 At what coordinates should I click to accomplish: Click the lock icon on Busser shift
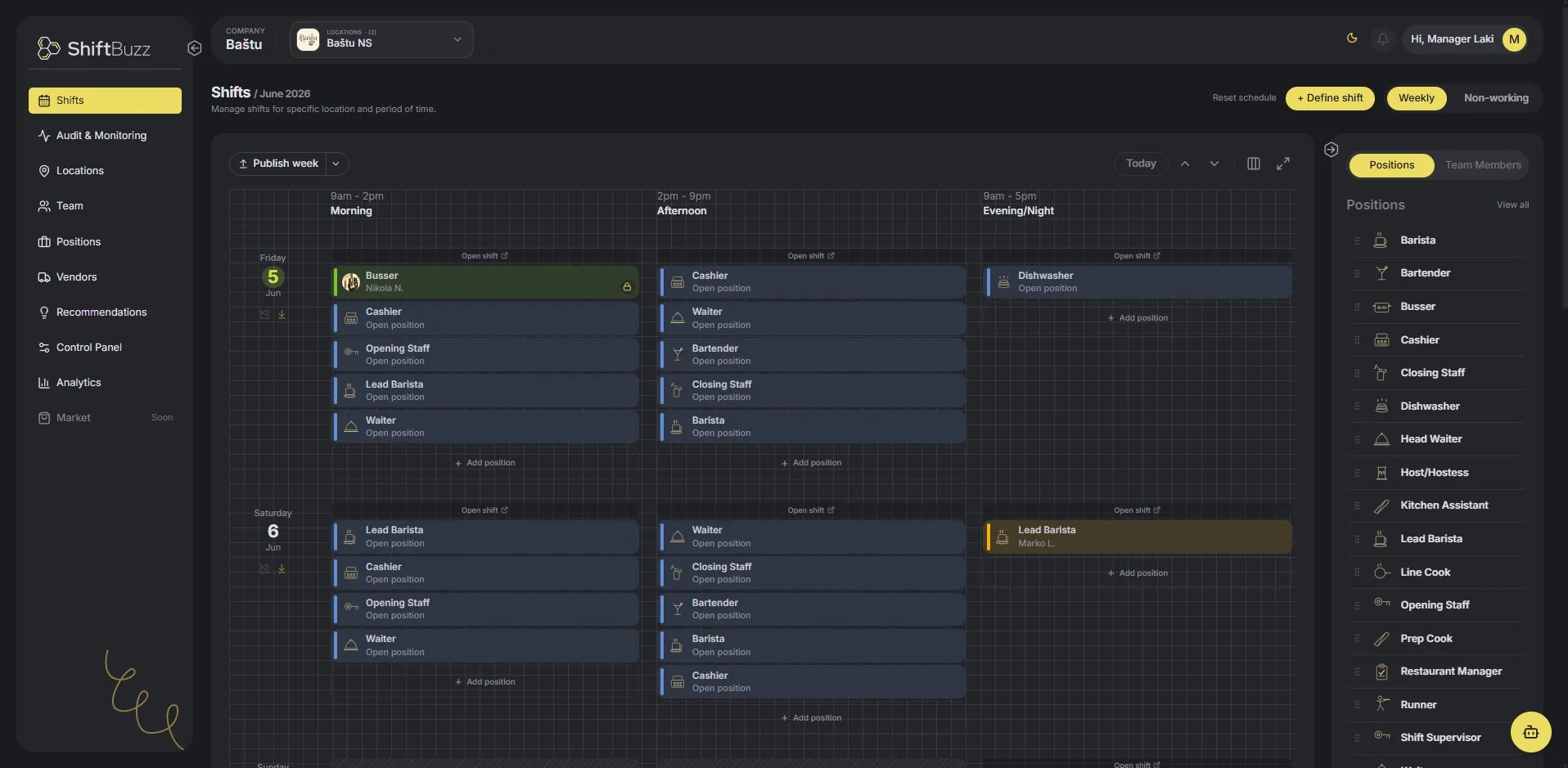[x=627, y=287]
